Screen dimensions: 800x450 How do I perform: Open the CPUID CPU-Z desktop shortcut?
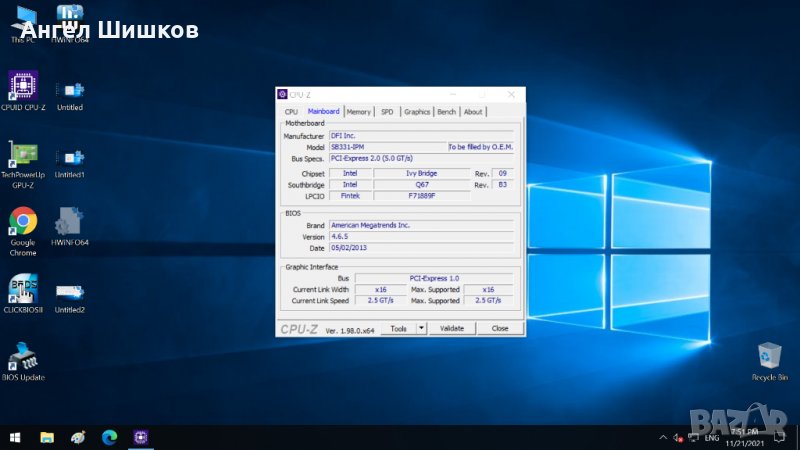click(x=23, y=86)
